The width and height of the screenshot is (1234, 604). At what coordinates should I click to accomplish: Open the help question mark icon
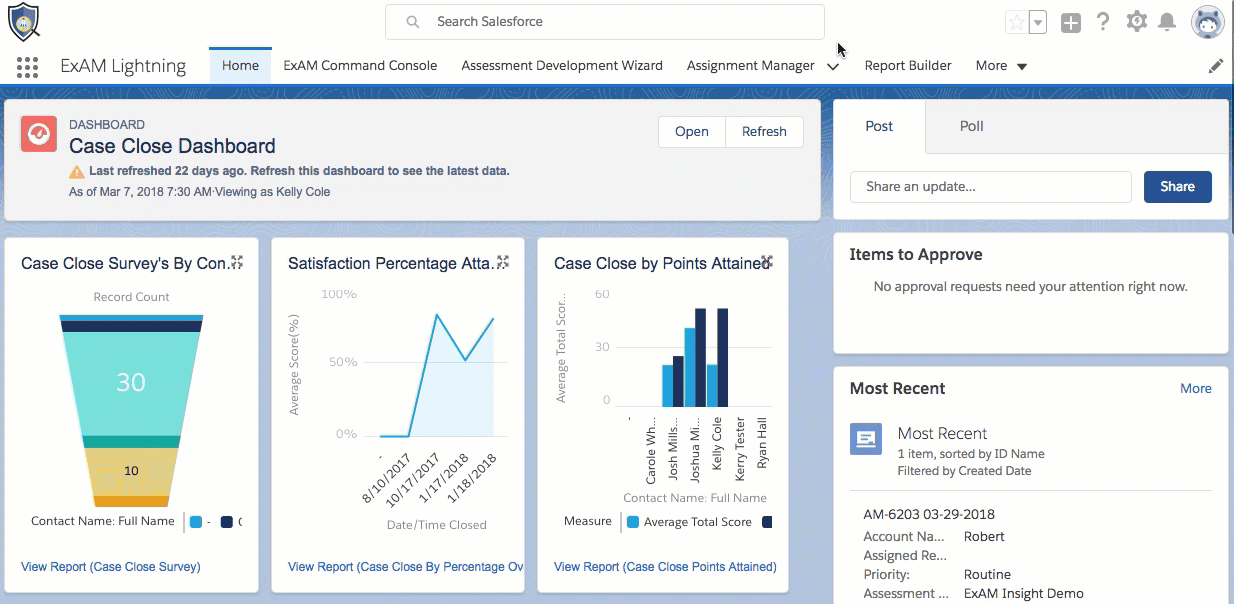(x=1103, y=22)
